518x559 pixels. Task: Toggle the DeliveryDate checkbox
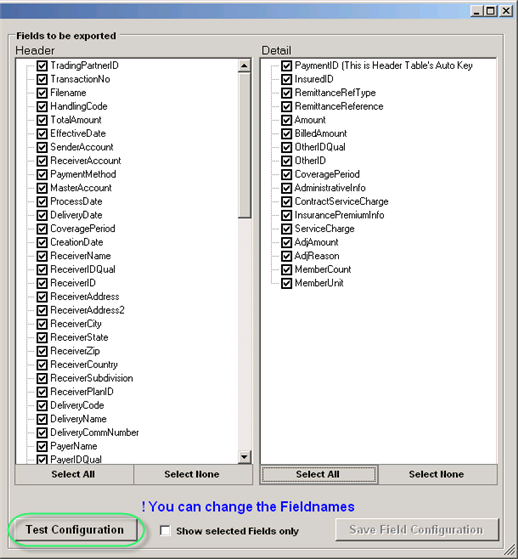coord(42,215)
